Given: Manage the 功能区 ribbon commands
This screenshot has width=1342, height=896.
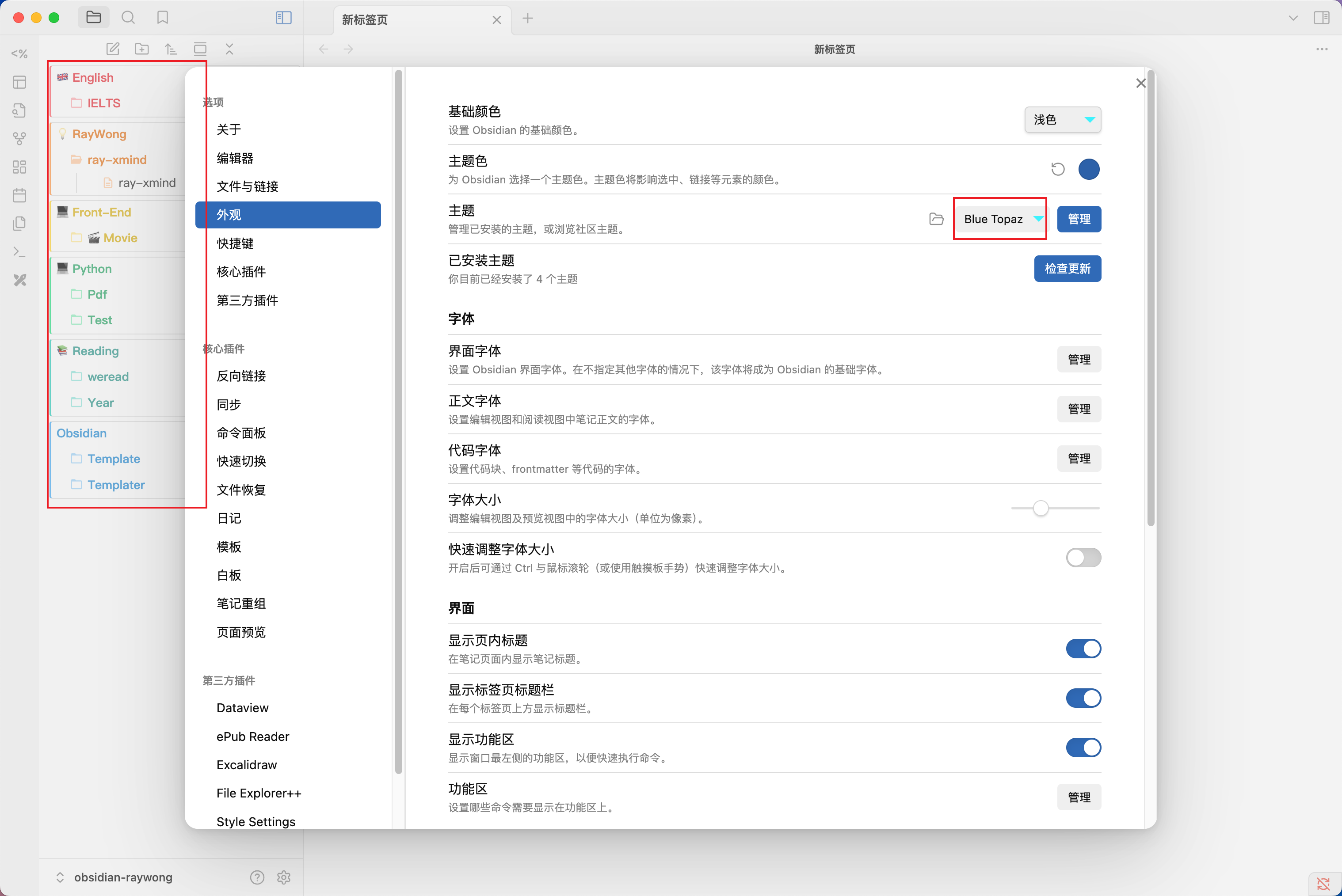Looking at the screenshot, I should tap(1079, 797).
